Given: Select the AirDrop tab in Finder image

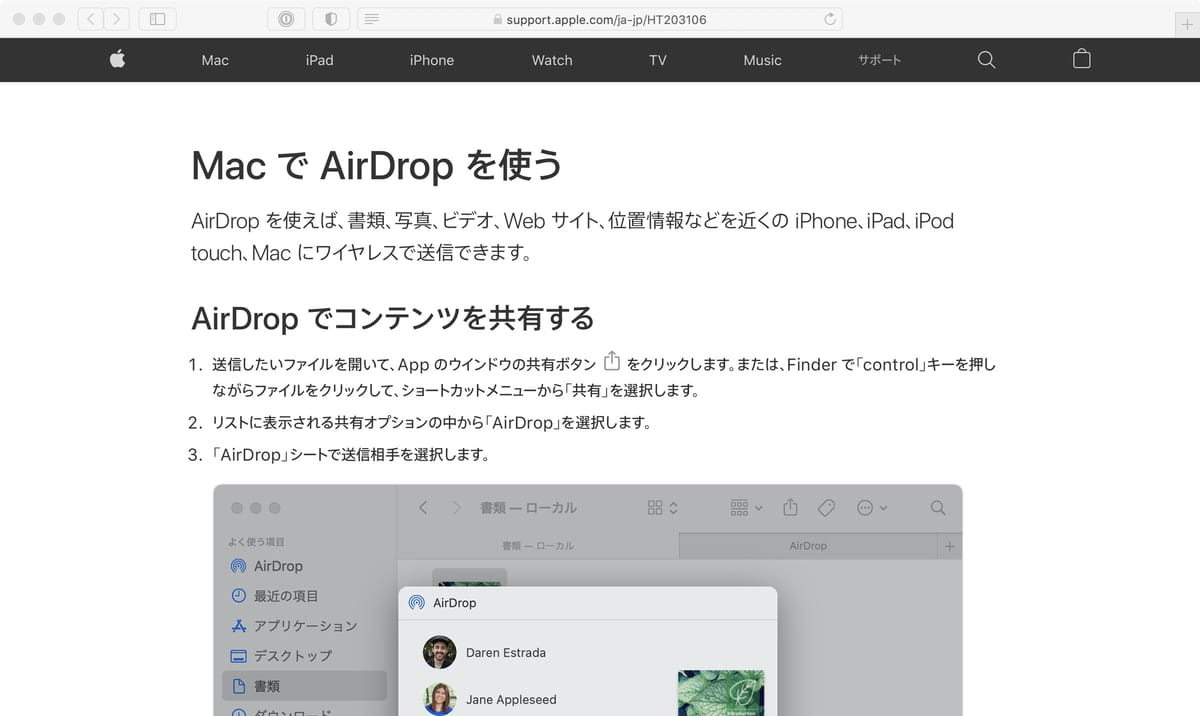Looking at the screenshot, I should [808, 546].
